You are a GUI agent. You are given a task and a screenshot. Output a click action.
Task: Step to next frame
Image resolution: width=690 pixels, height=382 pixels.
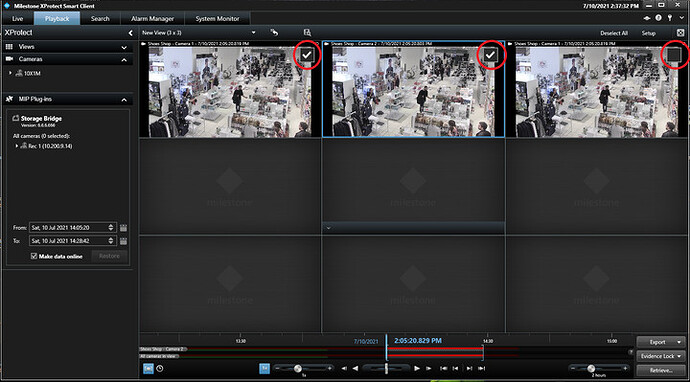coord(428,368)
